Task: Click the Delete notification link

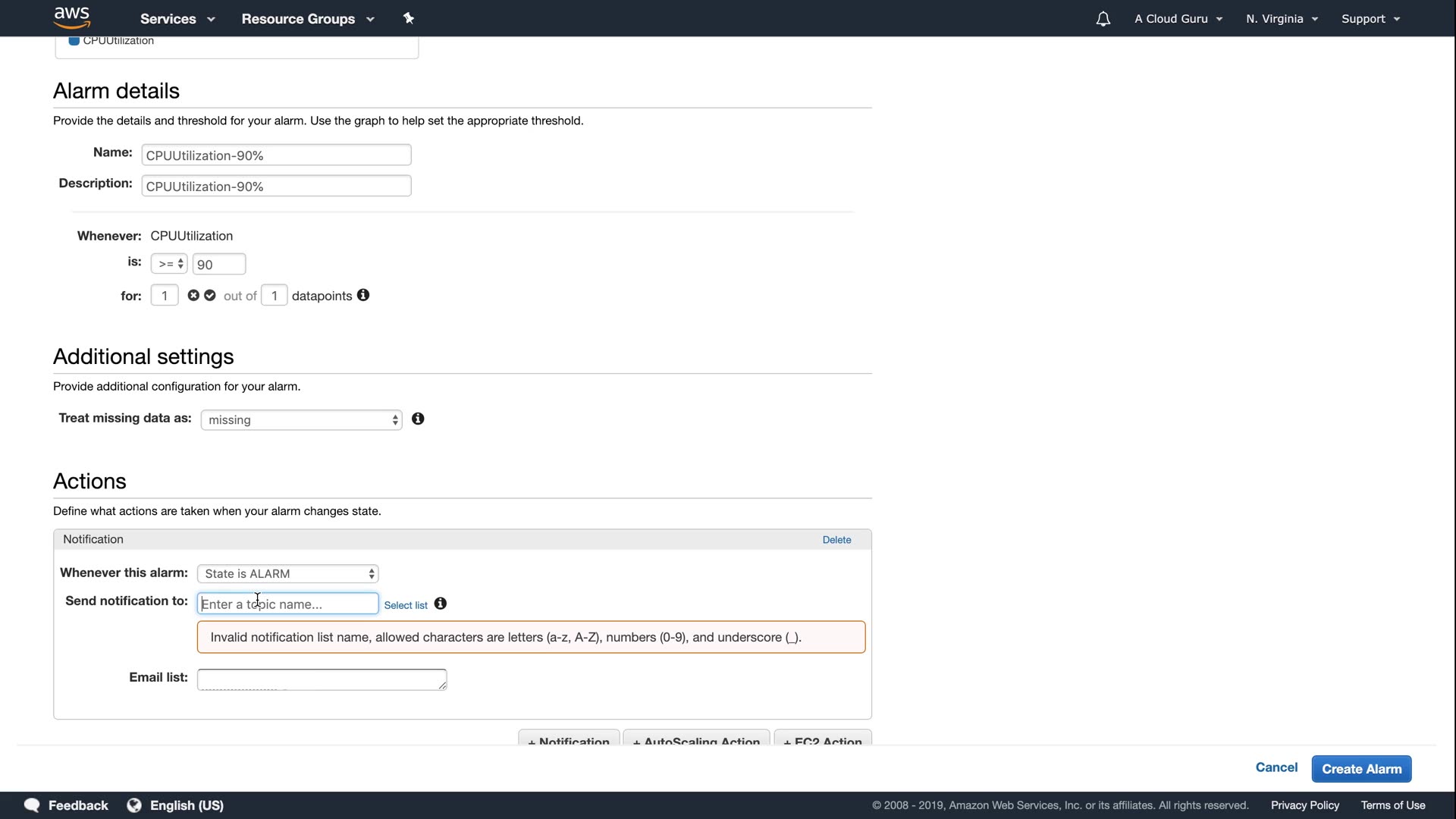Action: click(836, 540)
